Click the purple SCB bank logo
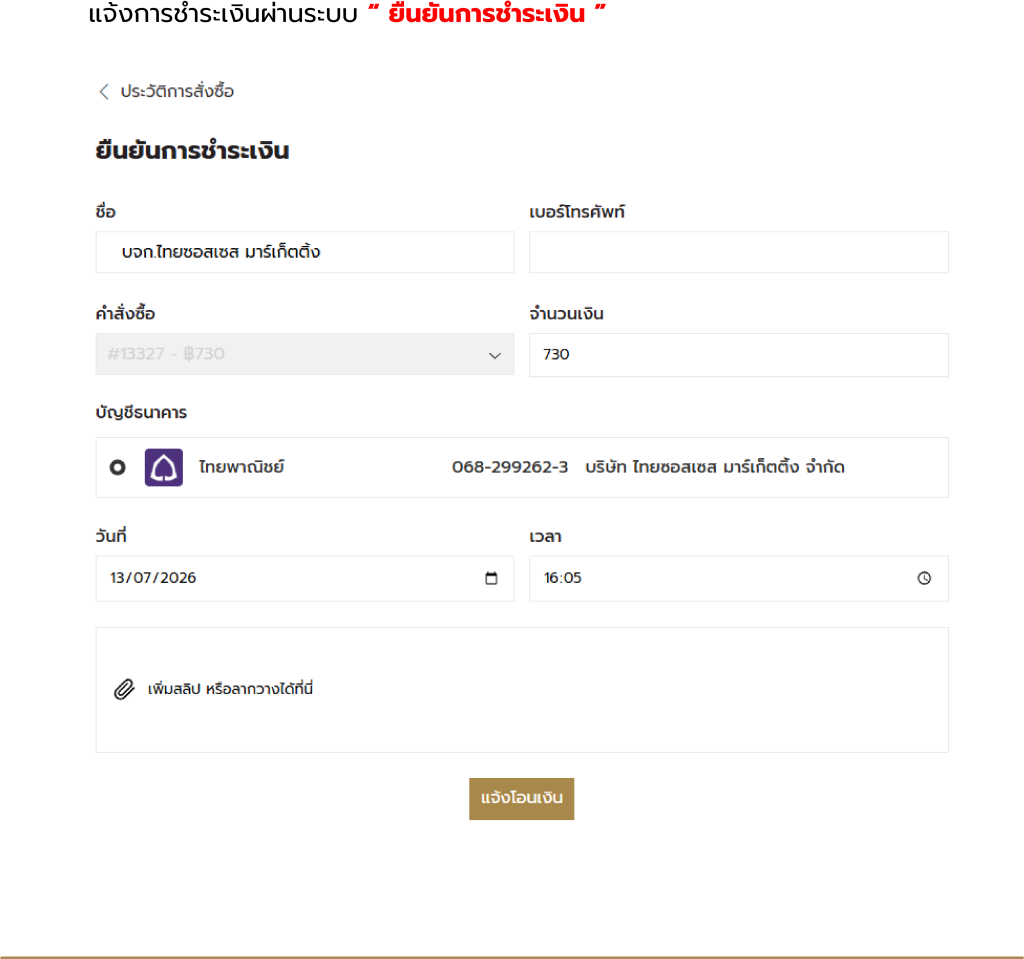 tap(164, 468)
